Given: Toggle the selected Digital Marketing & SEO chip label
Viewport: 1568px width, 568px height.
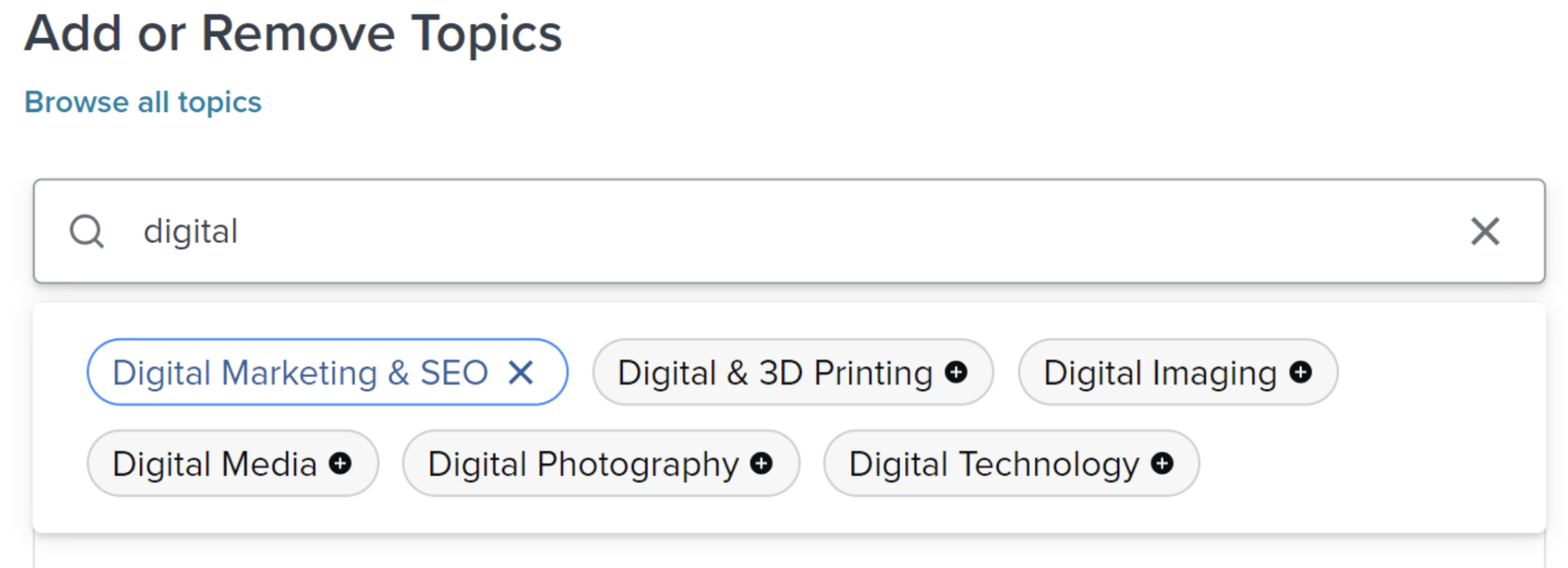Looking at the screenshot, I should tap(300, 372).
